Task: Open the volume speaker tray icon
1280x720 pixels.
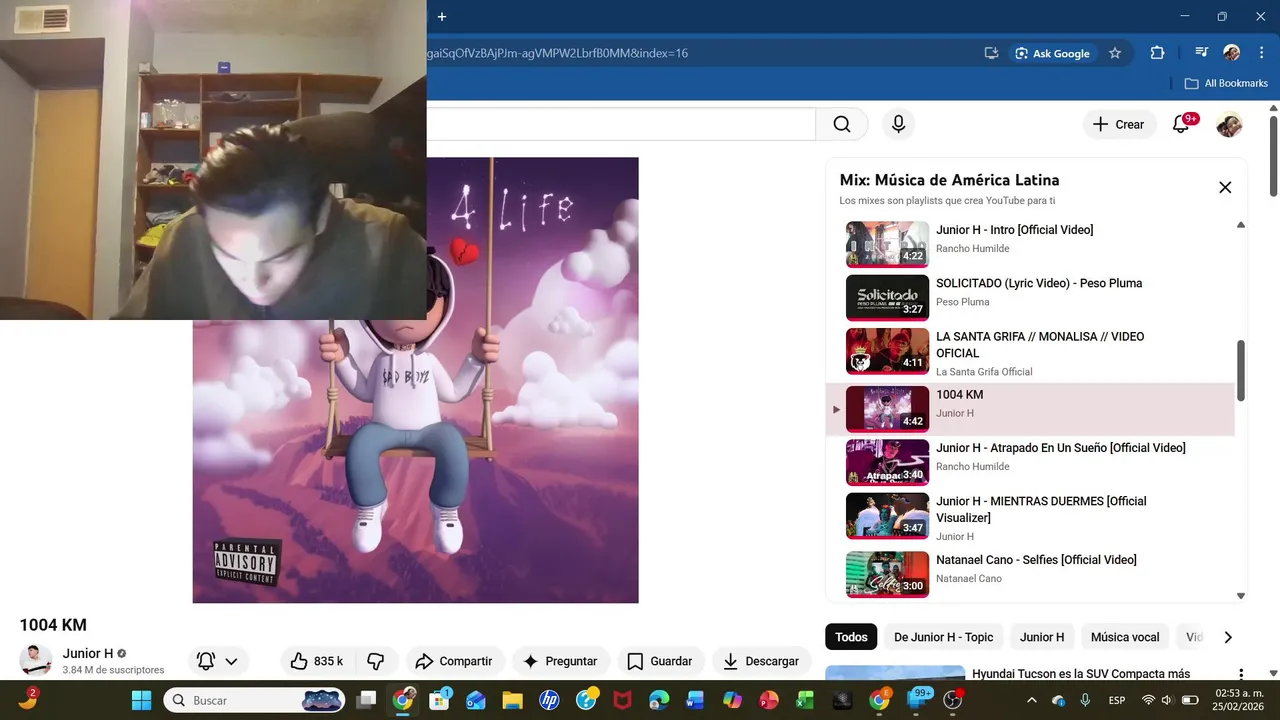Action: point(1167,700)
